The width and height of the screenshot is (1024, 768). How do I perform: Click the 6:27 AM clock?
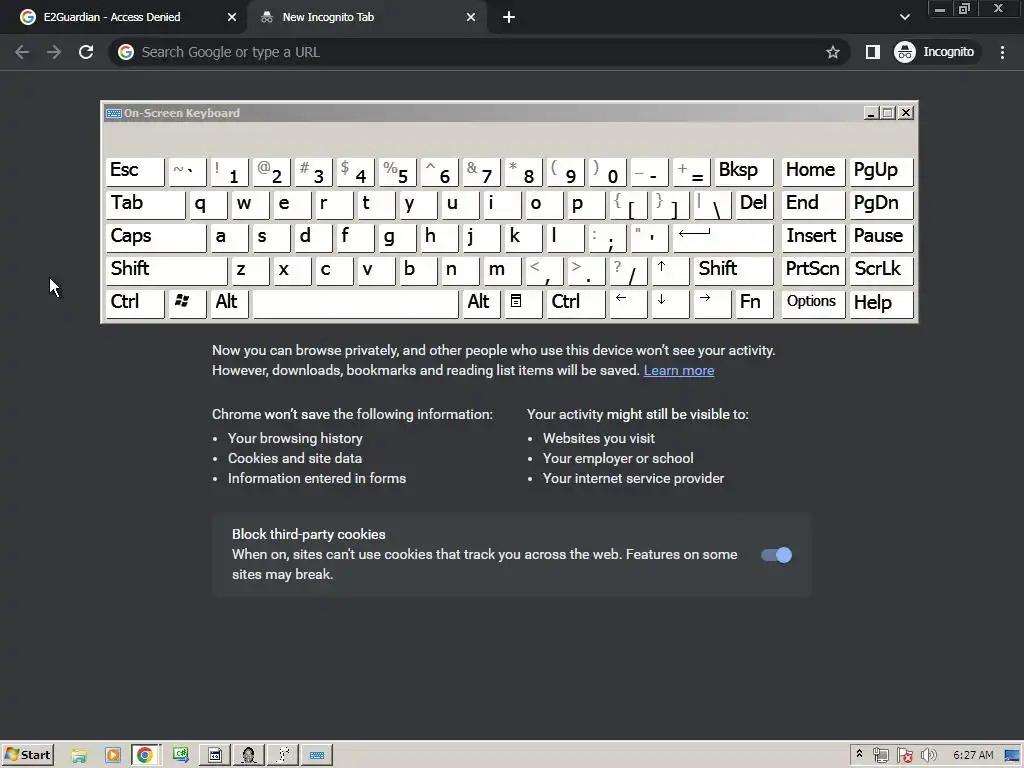coord(973,755)
